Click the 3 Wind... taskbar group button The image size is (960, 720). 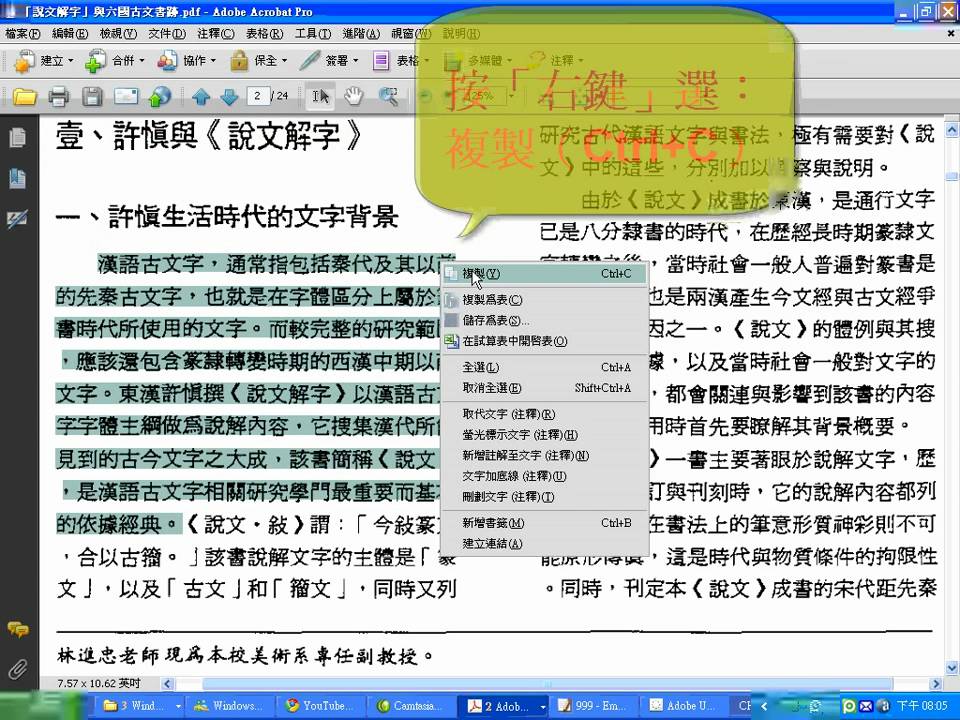coord(138,706)
